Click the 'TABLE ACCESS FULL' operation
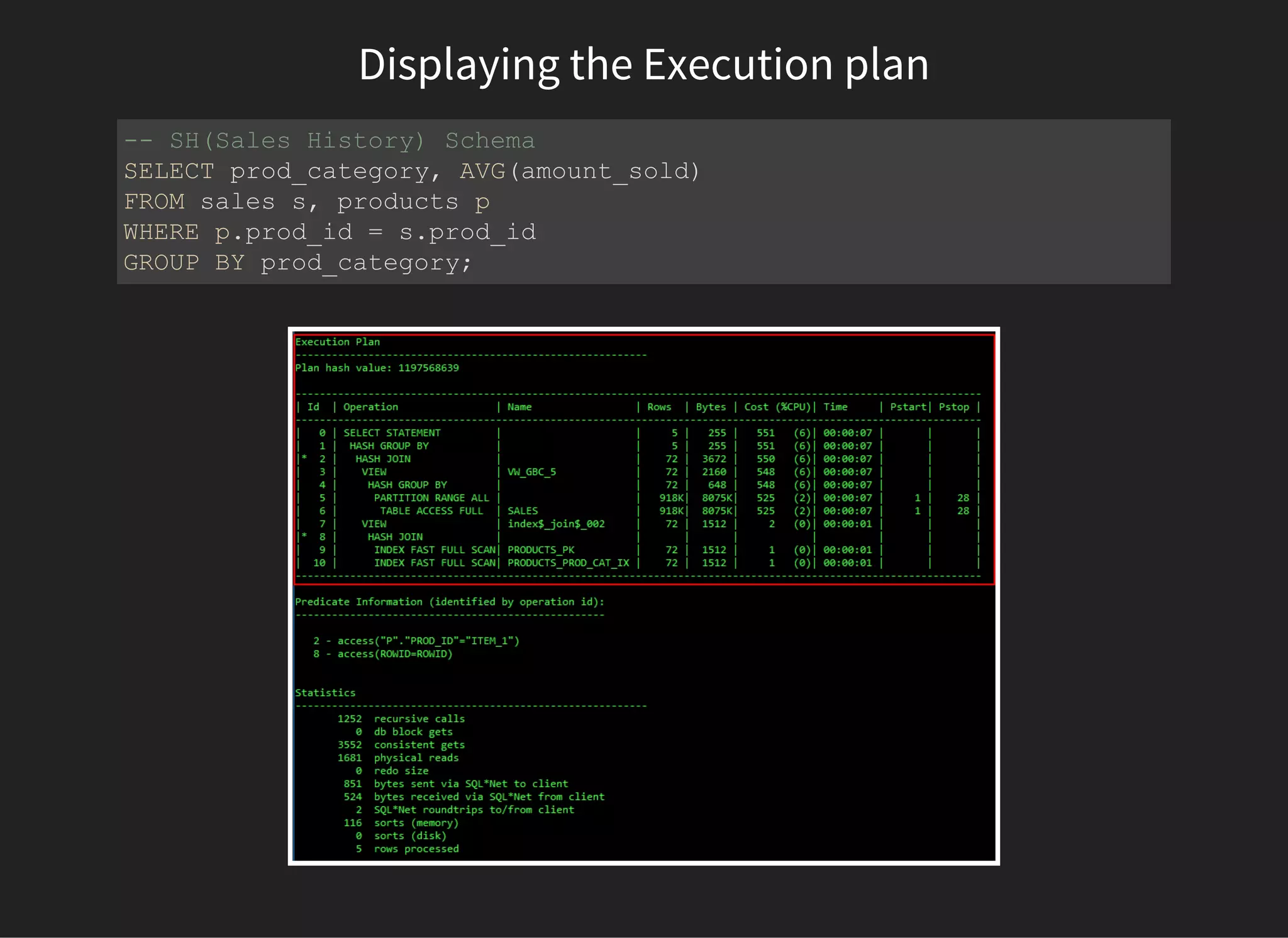 431,510
